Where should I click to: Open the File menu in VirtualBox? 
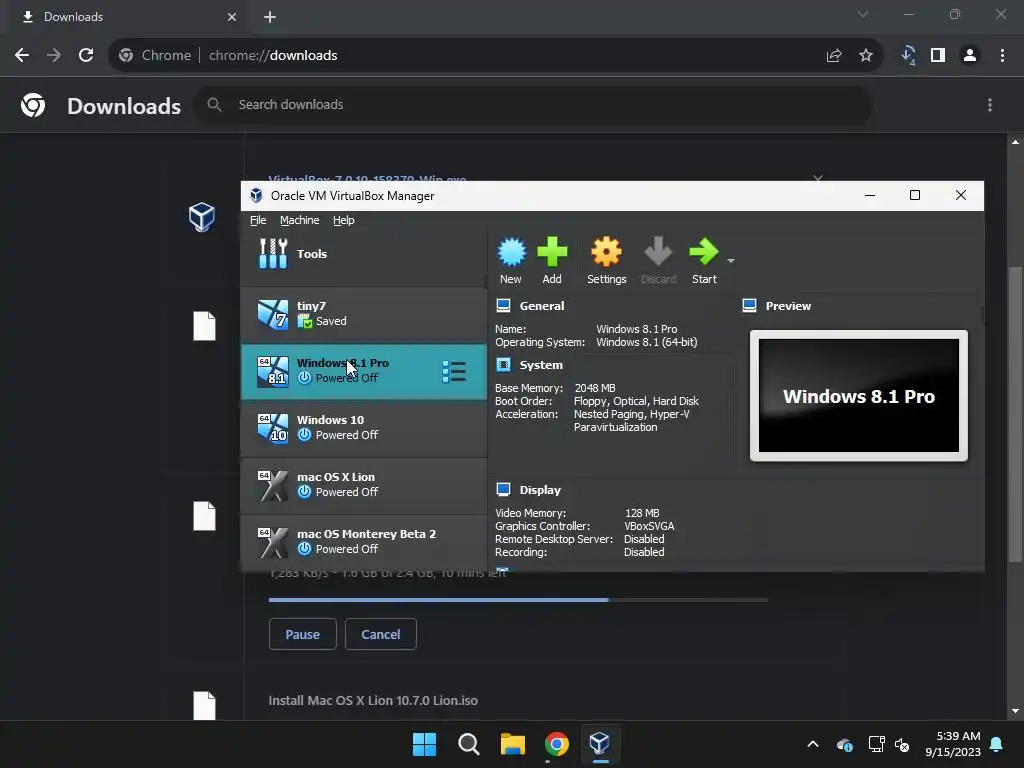coord(258,220)
